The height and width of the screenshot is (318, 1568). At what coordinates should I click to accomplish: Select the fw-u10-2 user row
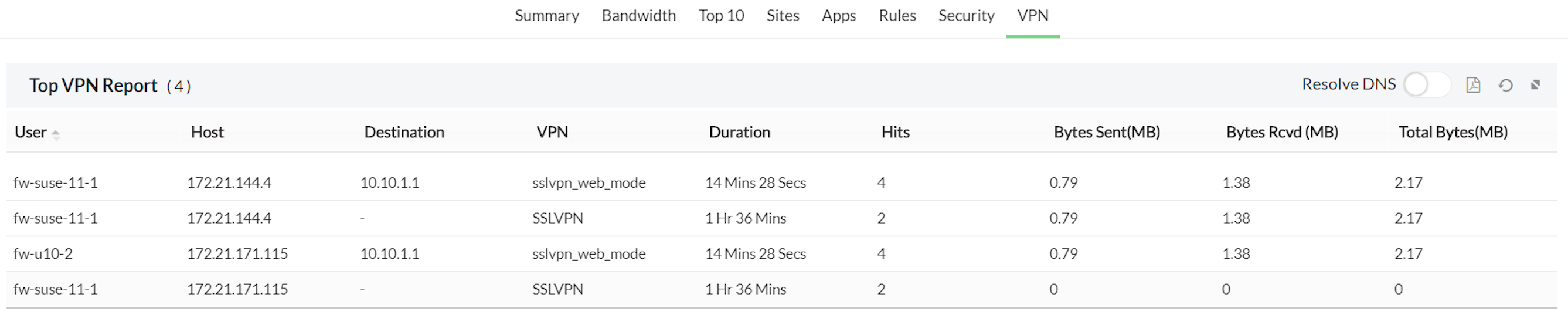43,253
